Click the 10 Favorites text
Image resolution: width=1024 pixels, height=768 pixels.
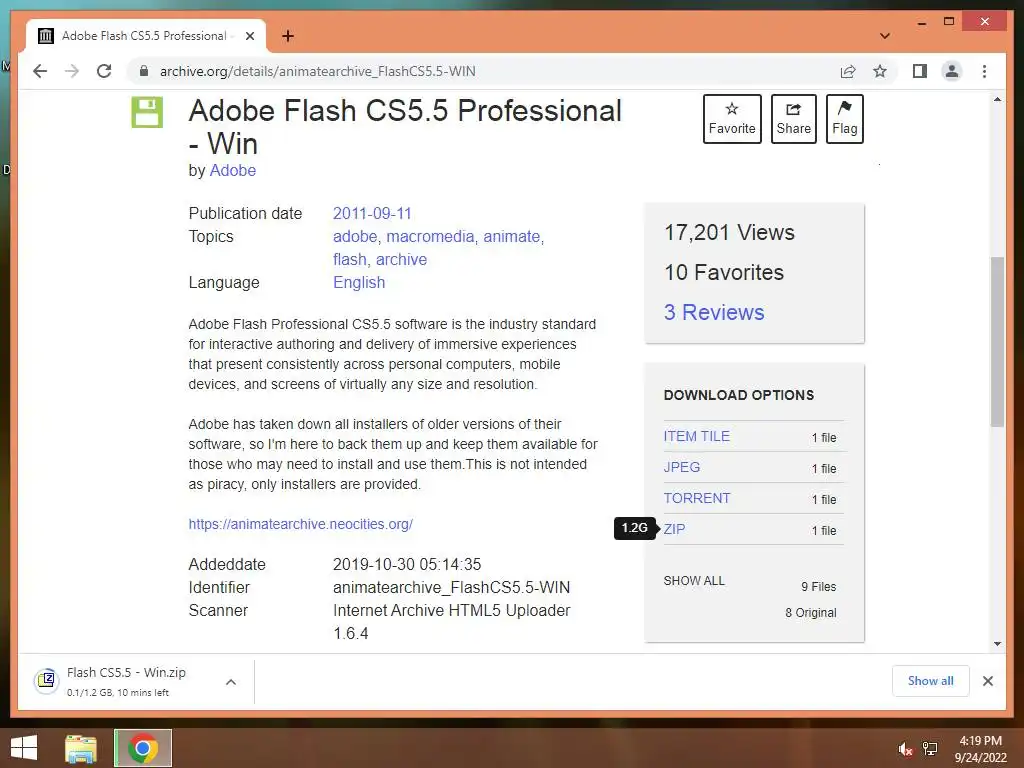tap(724, 272)
